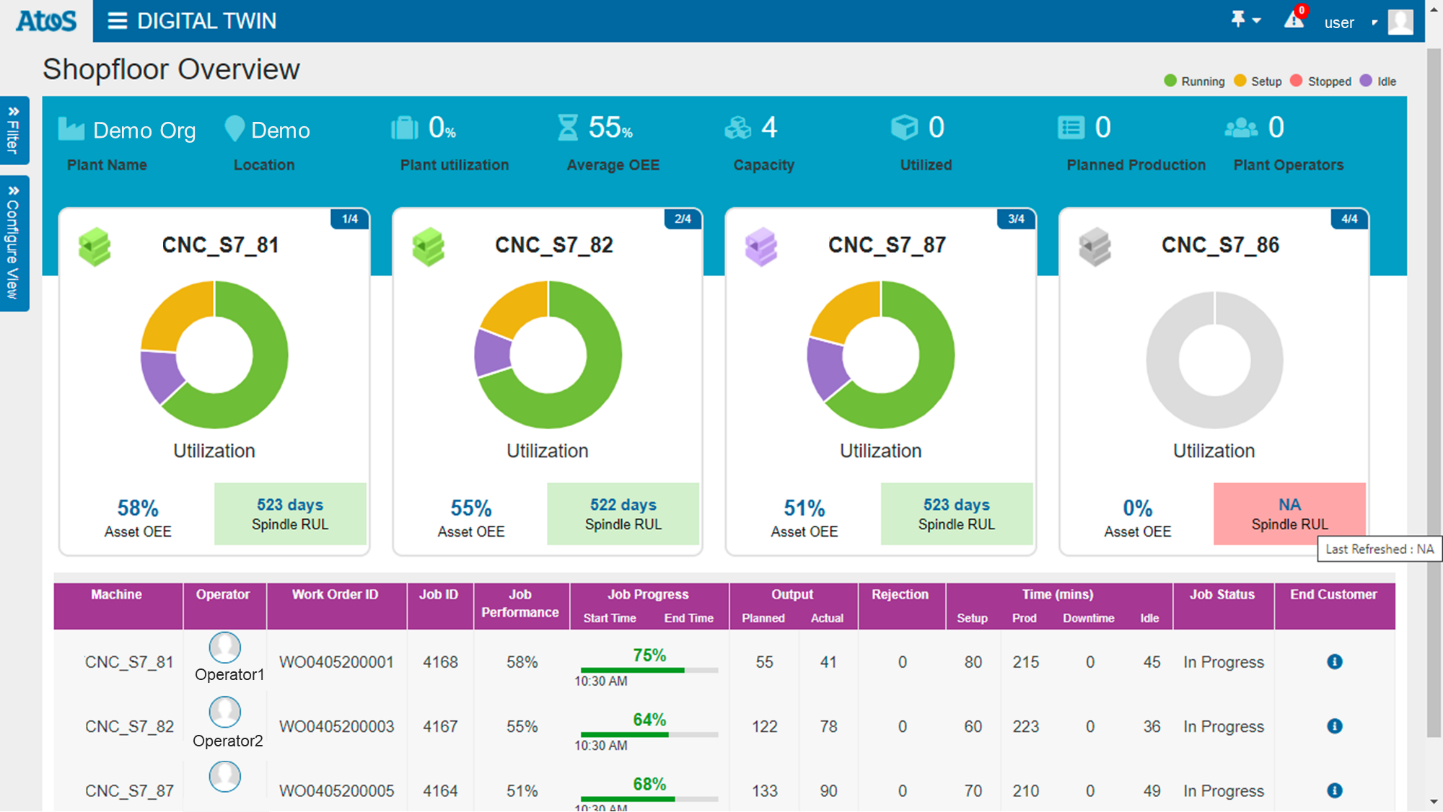
Task: Click the CNC_S7_87 purple machine icon
Action: coord(761,246)
